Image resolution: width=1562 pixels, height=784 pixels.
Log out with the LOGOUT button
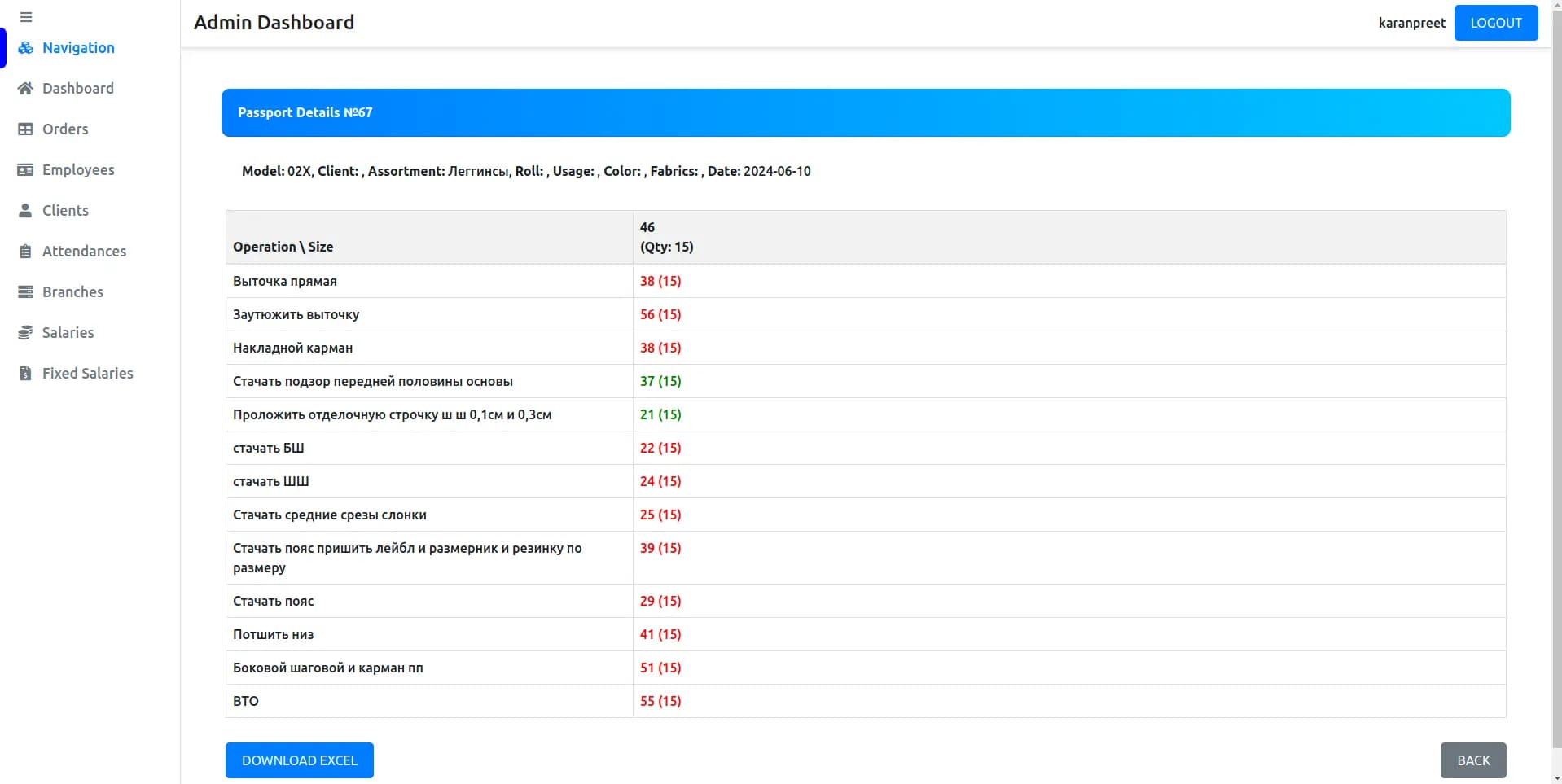pos(1495,23)
